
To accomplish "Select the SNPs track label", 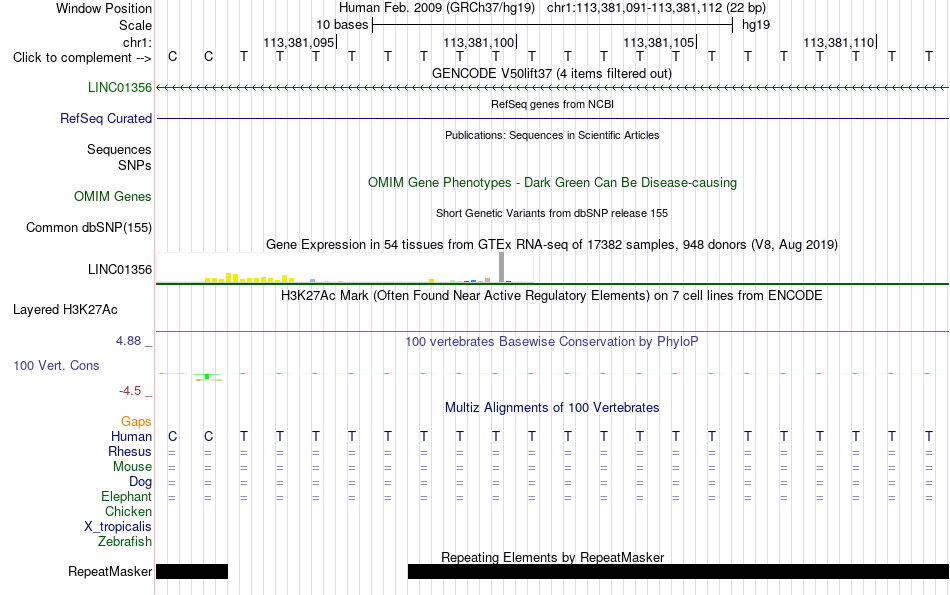I will 135,165.
